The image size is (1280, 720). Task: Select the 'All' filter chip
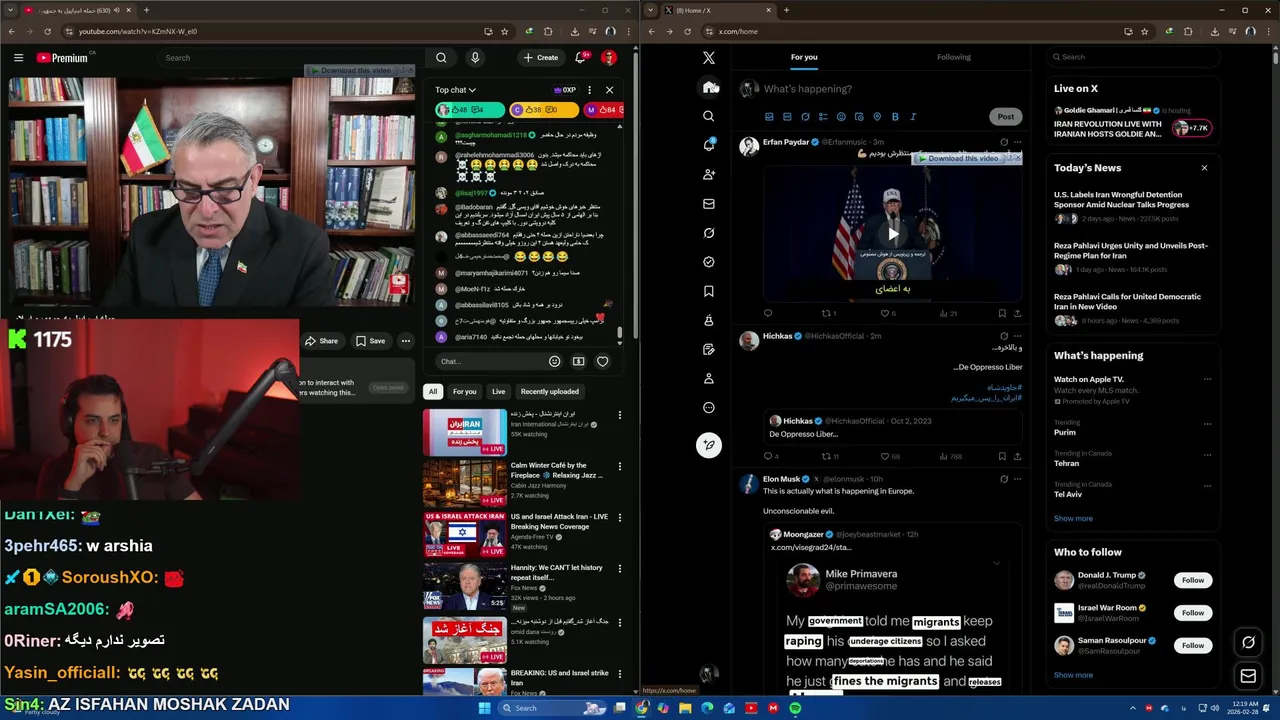point(433,391)
